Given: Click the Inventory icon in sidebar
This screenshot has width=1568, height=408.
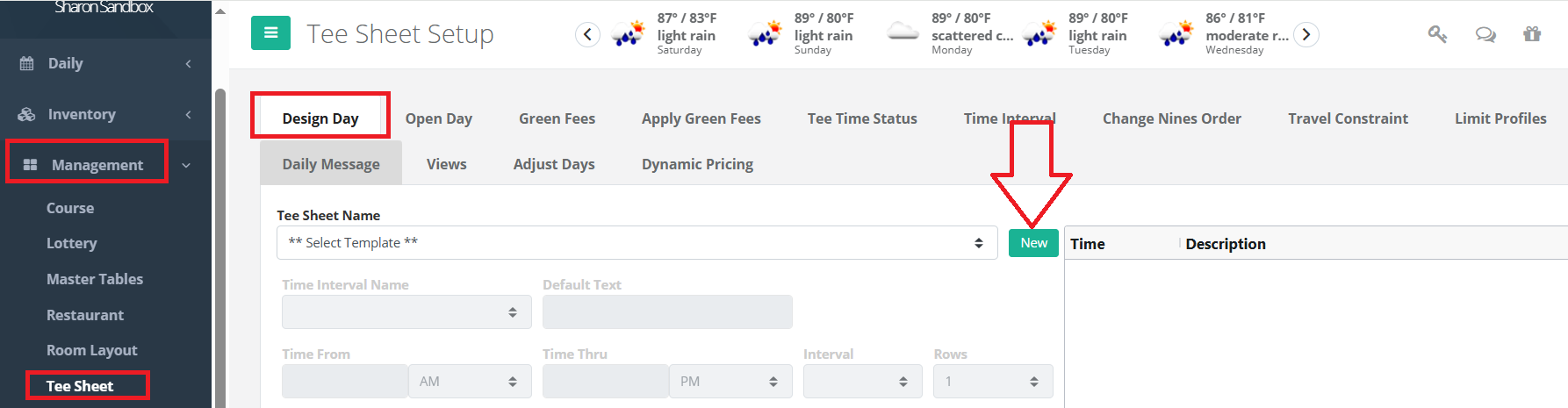Looking at the screenshot, I should click(27, 114).
